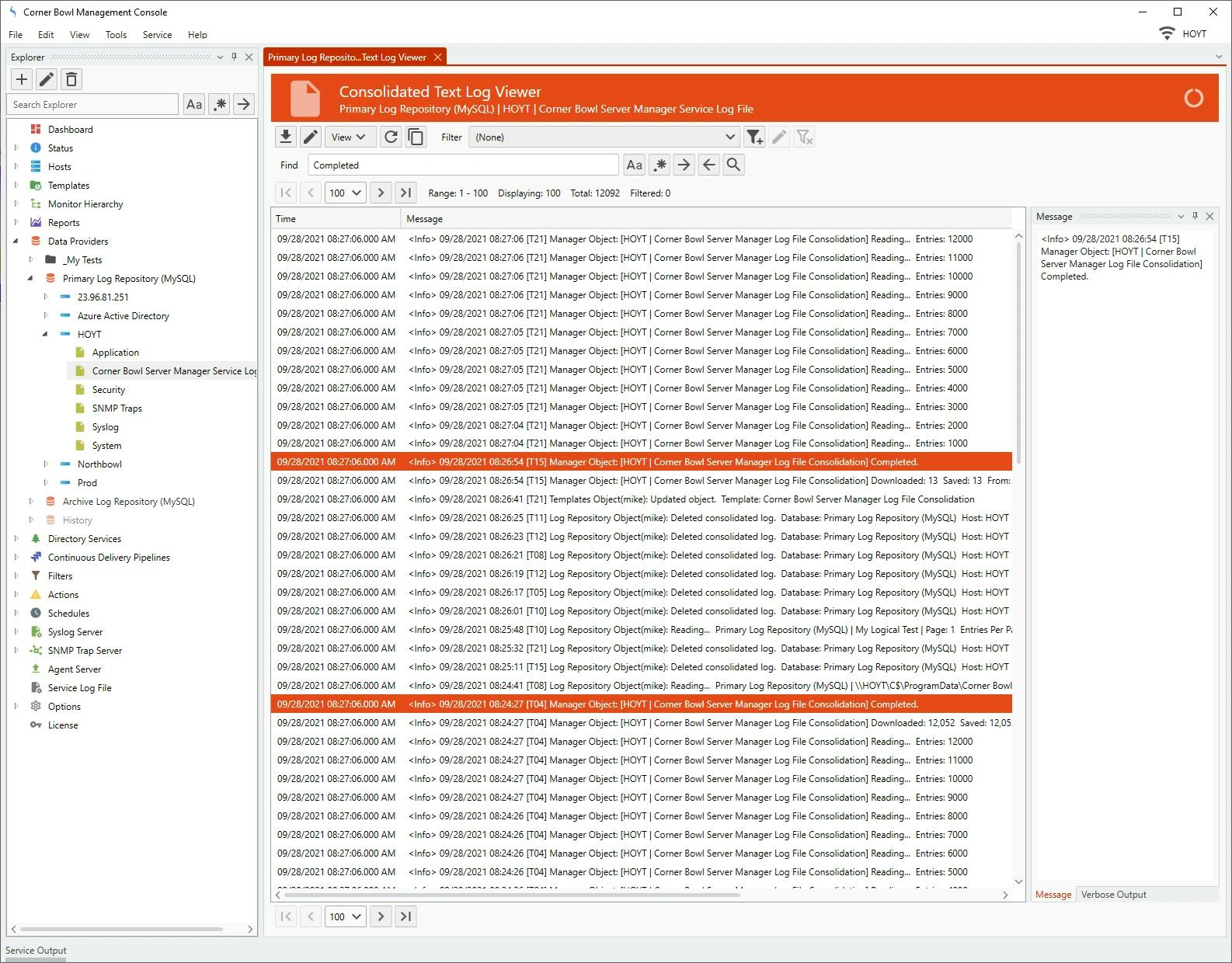Click the add (+) button in Explorer

tap(22, 79)
